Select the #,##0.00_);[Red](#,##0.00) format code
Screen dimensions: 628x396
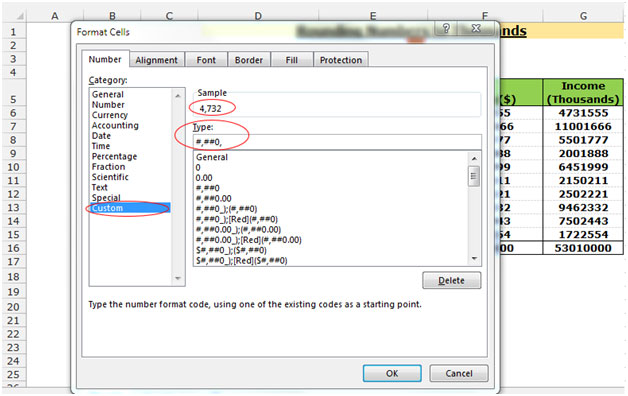pos(249,240)
